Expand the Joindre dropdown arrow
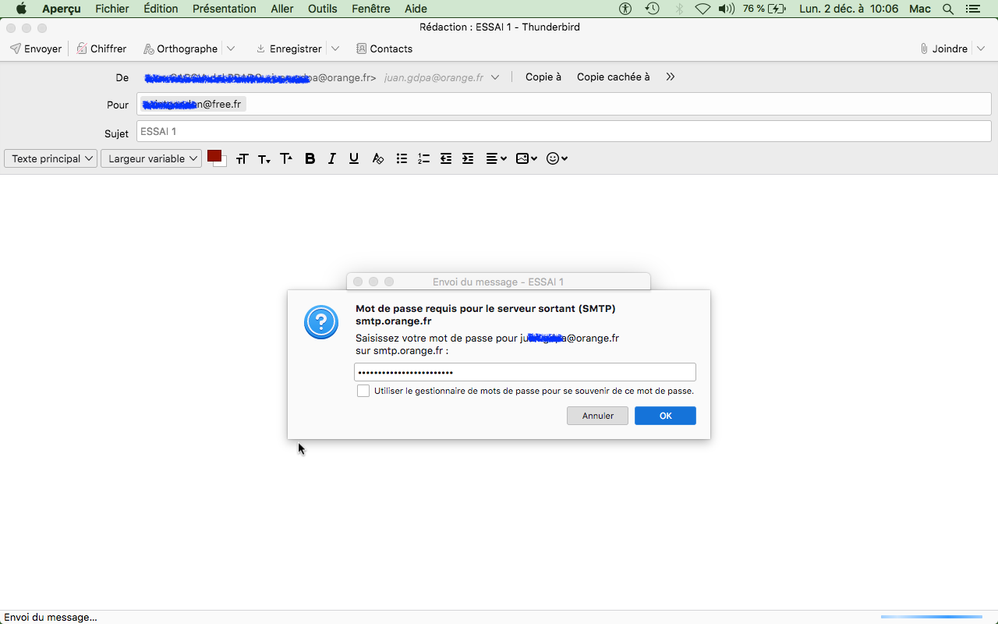The width and height of the screenshot is (998, 624). (x=981, y=49)
